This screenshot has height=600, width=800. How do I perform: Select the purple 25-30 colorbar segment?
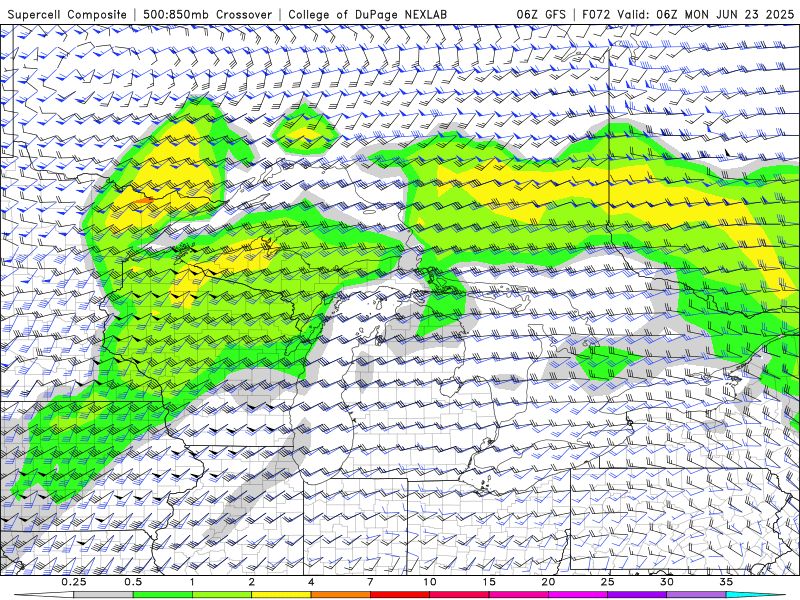pyautogui.click(x=637, y=595)
